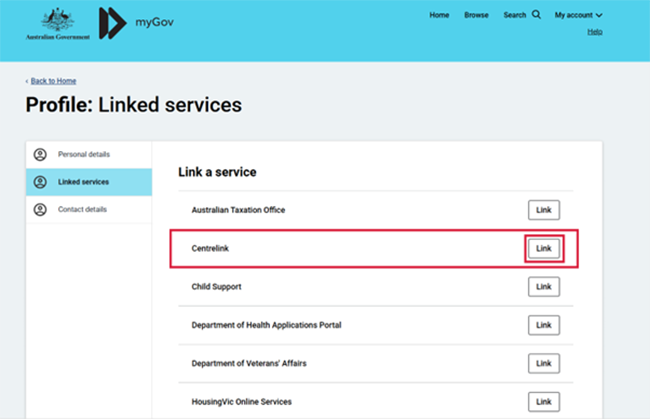Link Department of Health Applications Portal
Image resolution: width=650 pixels, height=419 pixels.
(543, 326)
